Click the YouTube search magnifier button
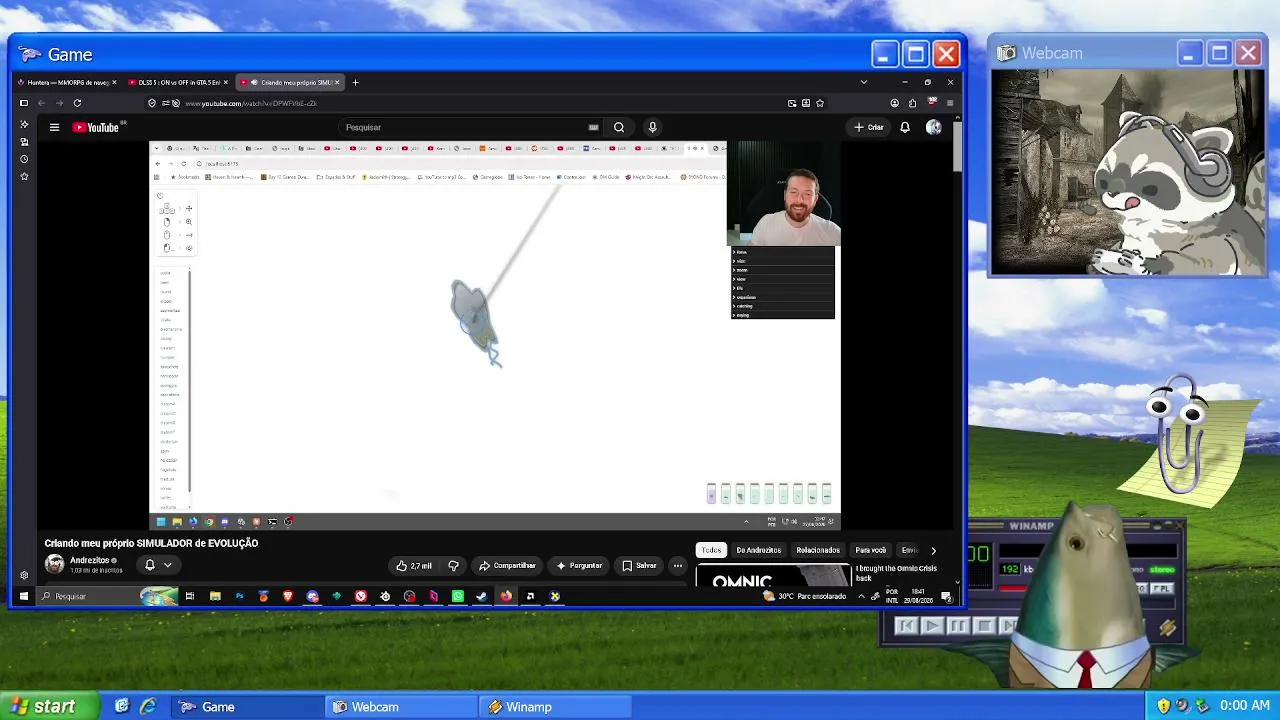This screenshot has width=1280, height=720. (x=619, y=127)
